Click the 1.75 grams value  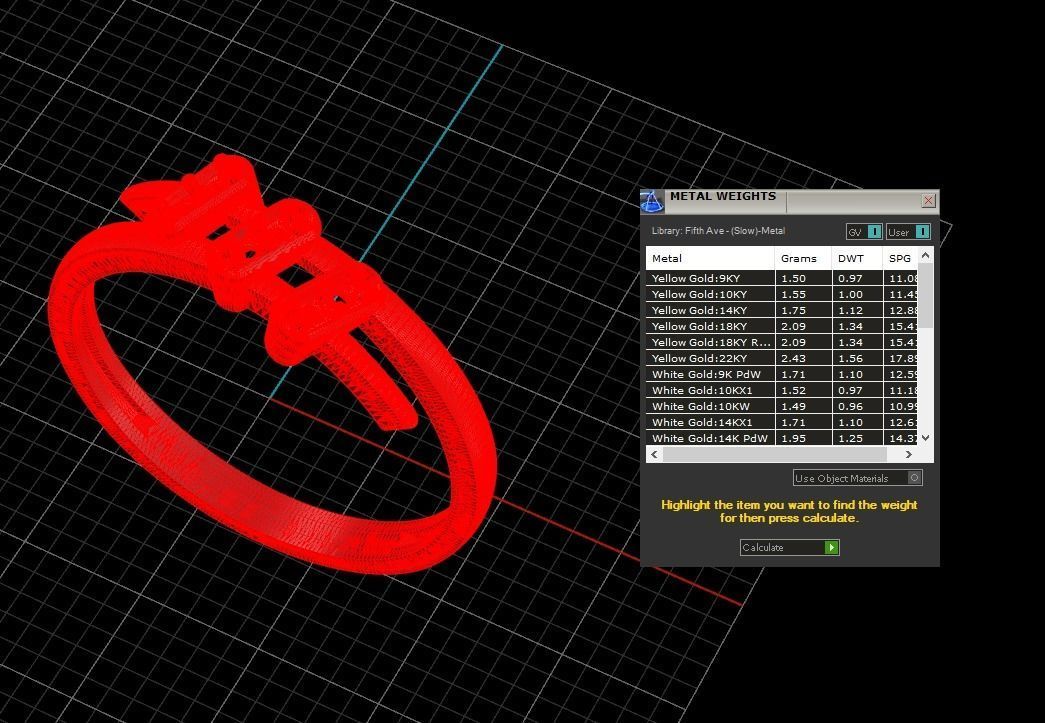pos(793,311)
